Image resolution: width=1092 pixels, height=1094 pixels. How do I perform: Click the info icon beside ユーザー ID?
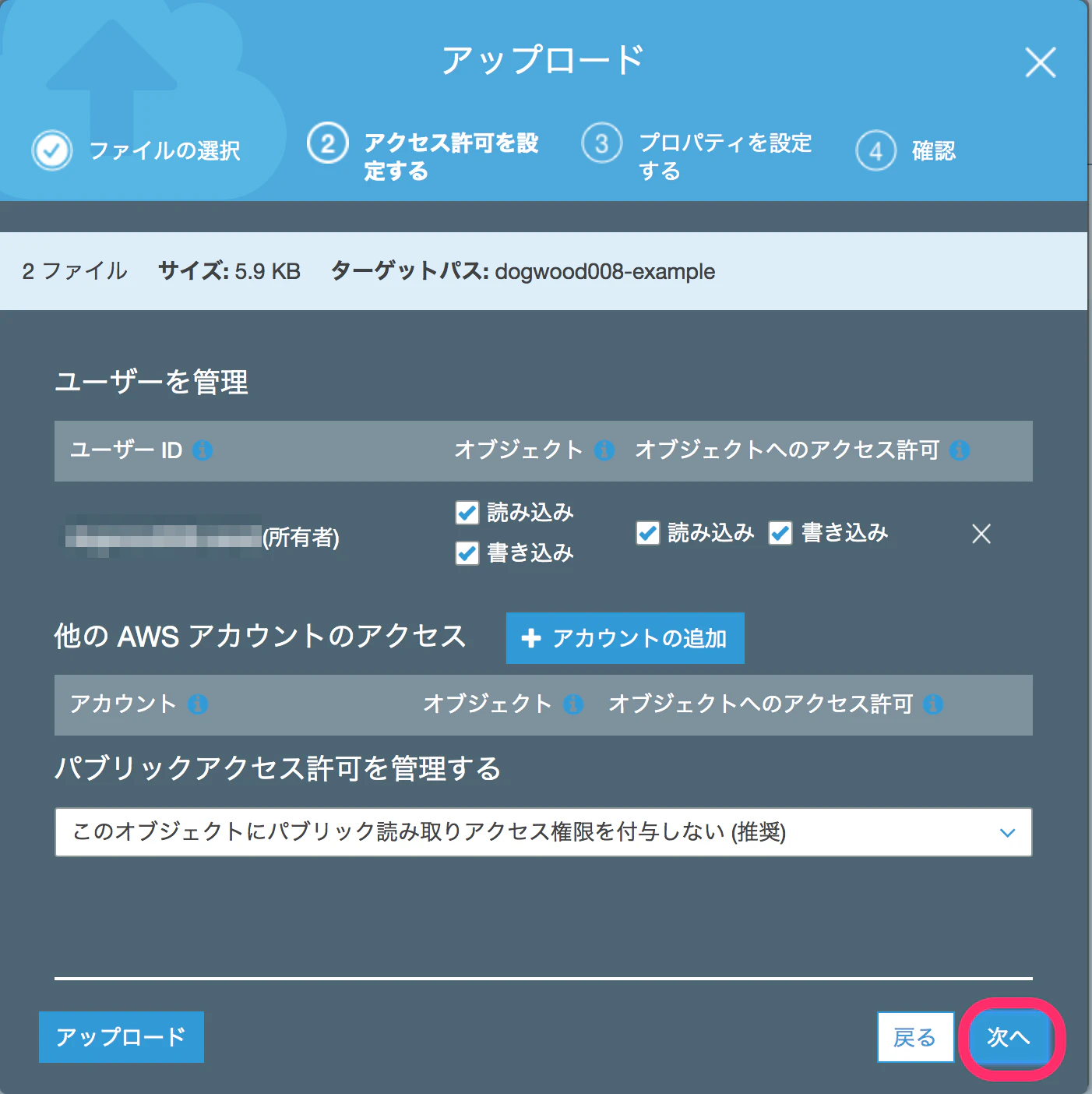tap(203, 450)
